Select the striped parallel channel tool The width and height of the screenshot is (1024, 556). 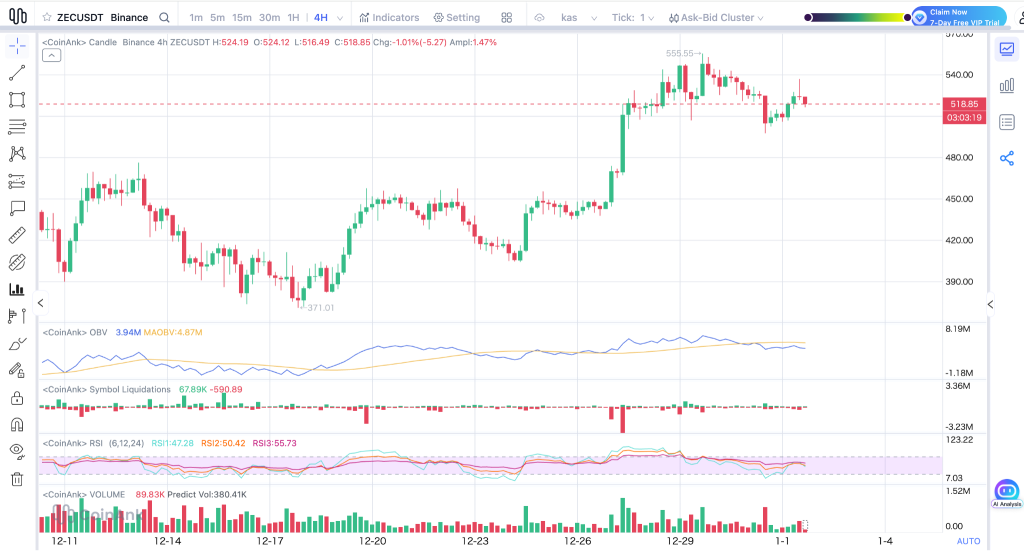[x=17, y=262]
